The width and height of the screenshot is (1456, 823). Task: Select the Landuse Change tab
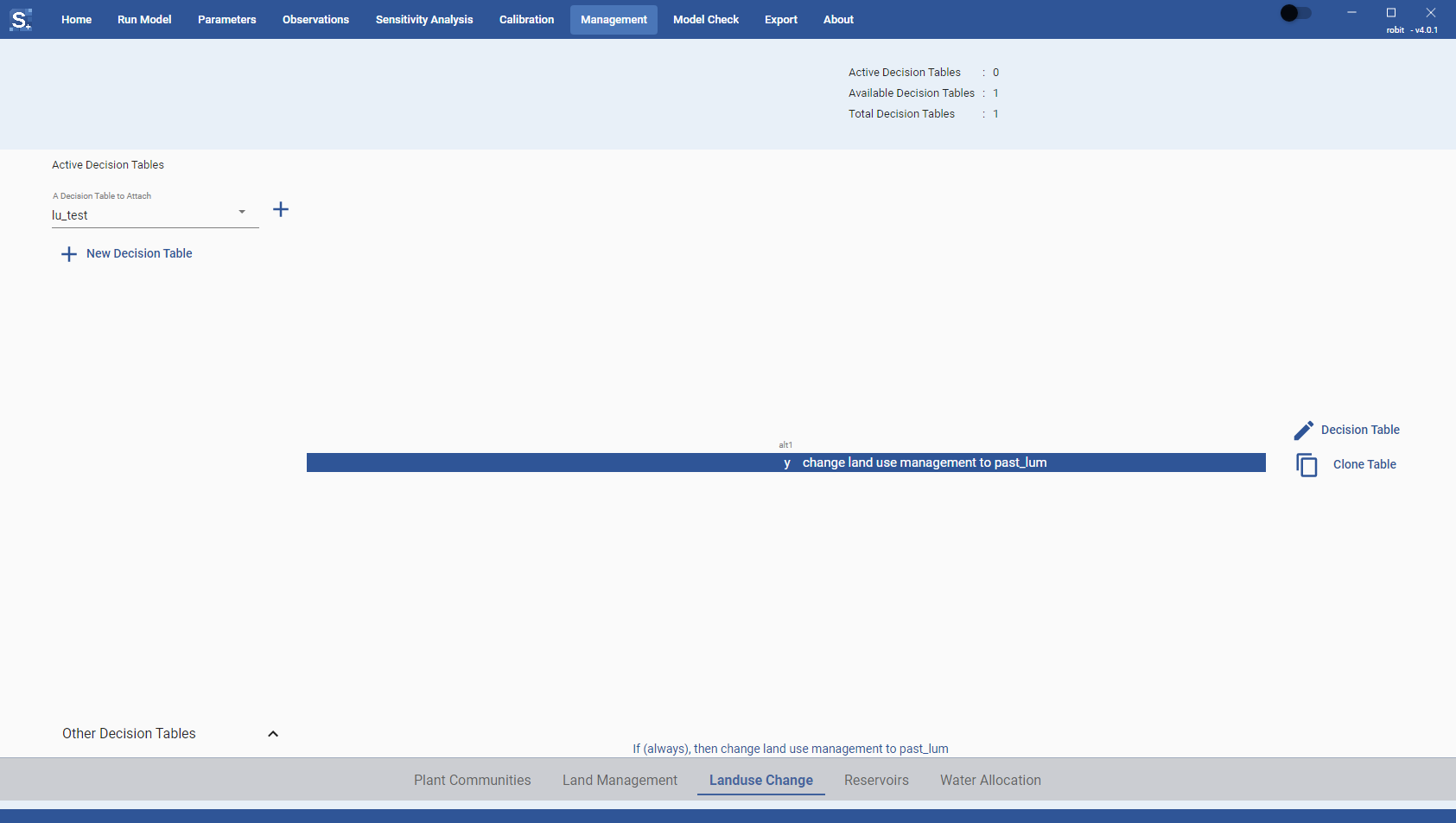click(761, 780)
